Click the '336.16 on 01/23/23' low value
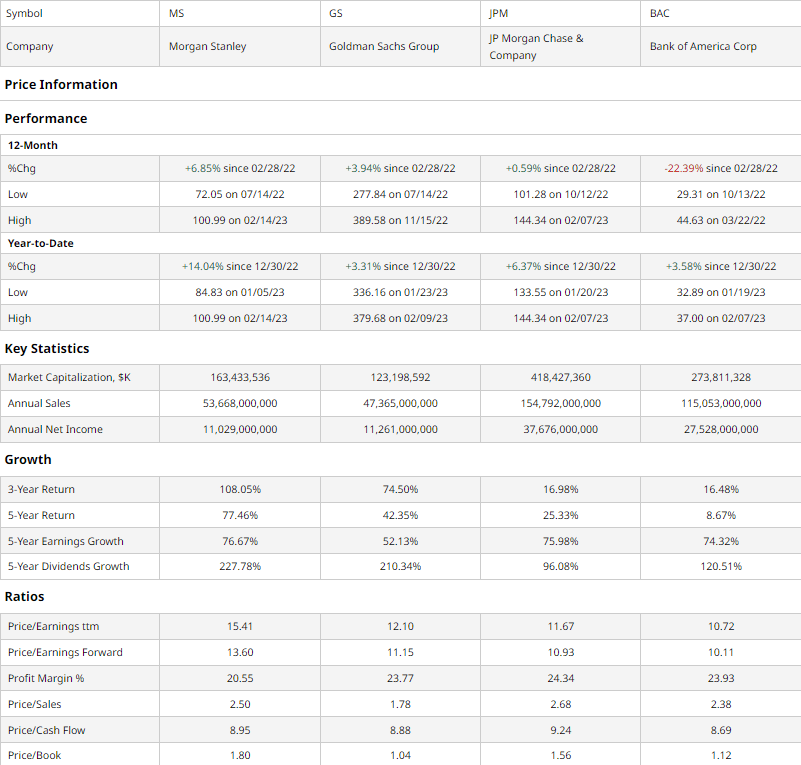This screenshot has width=801, height=765. [x=400, y=293]
